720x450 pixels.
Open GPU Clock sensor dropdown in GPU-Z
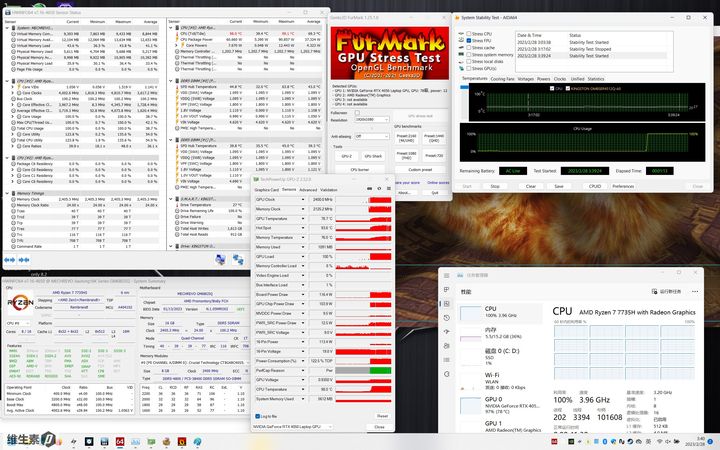pyautogui.click(x=303, y=200)
